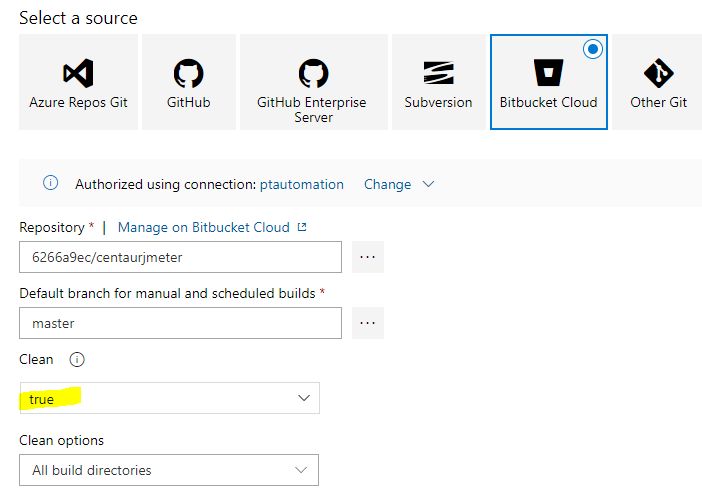This screenshot has height=496, width=702.
Task: Browse repositories with the ellipsis button
Action: coord(367,257)
